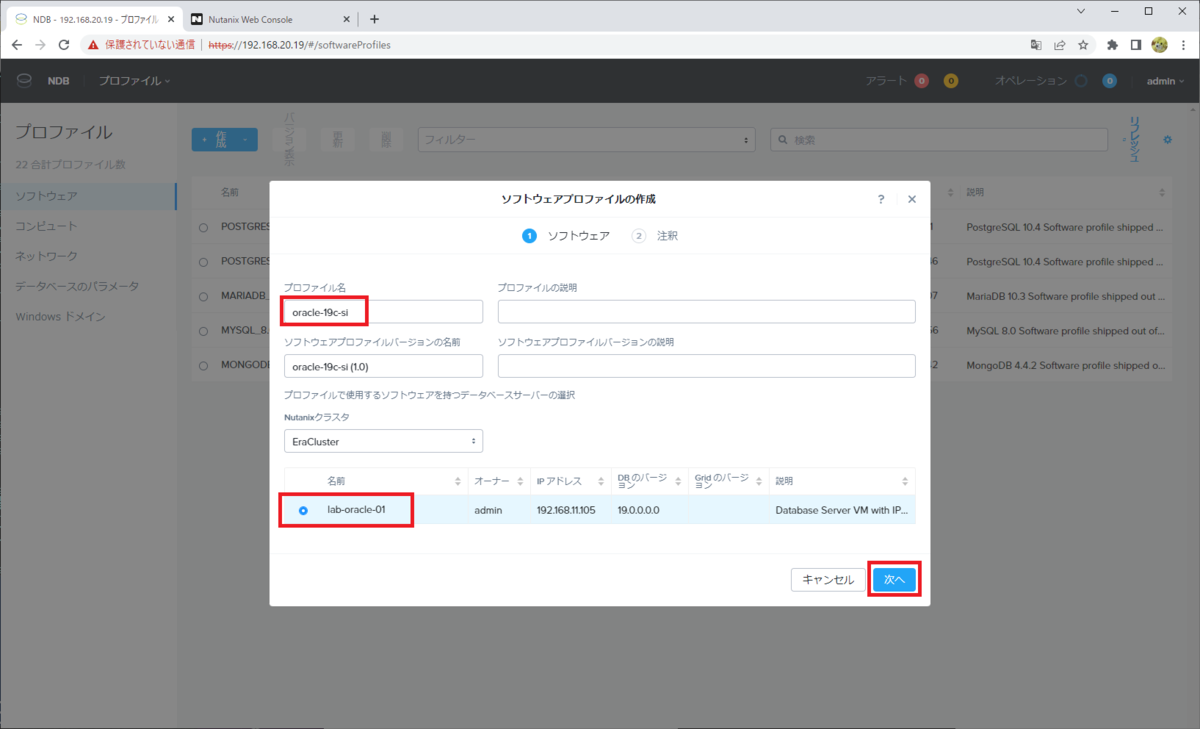Toggle browser side panel icon
This screenshot has width=1200, height=729.
click(1136, 45)
